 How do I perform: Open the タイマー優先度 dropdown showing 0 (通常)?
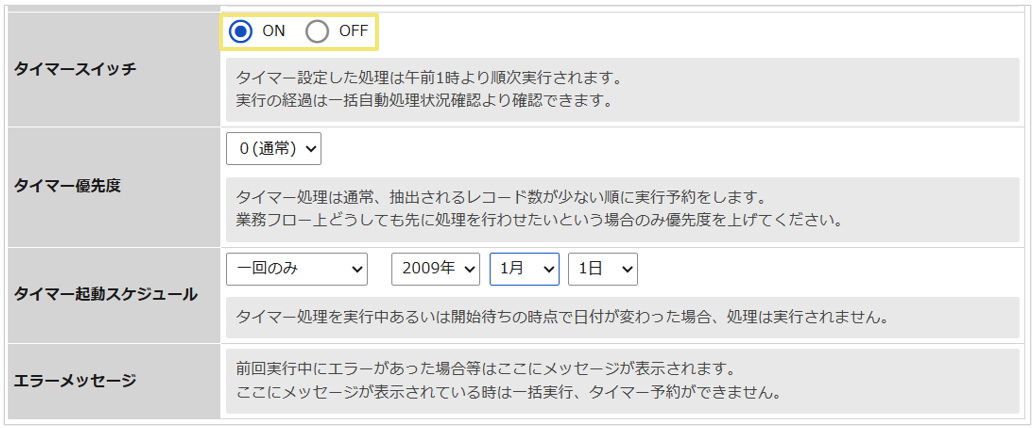273,149
